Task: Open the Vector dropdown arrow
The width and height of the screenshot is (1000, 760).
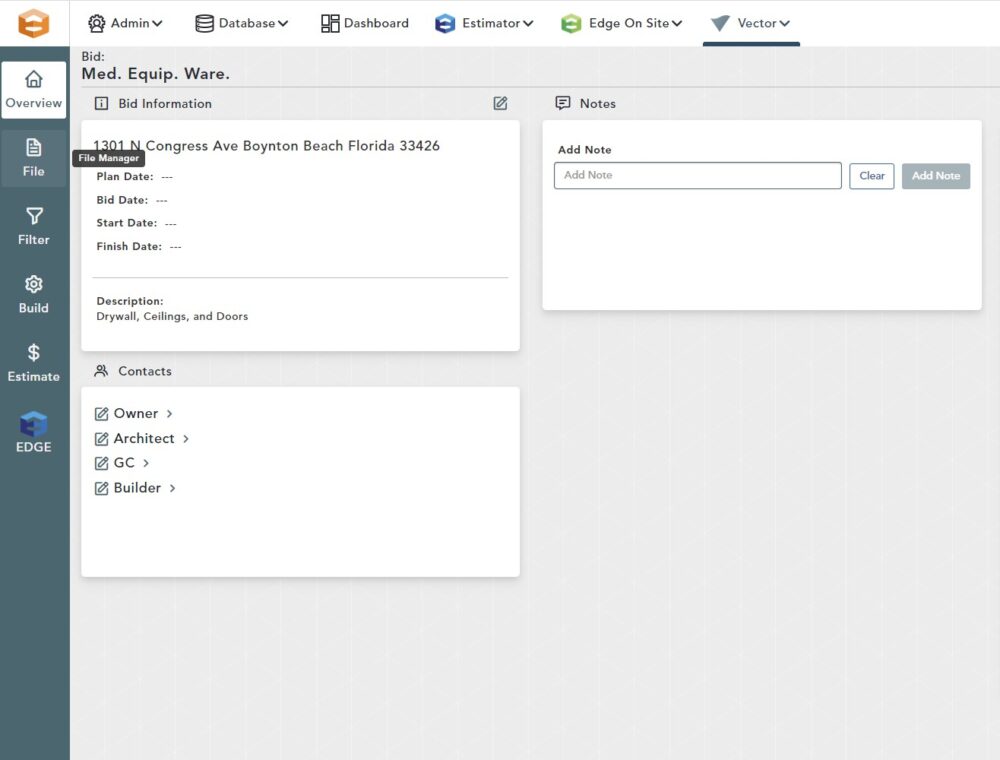Action: click(784, 24)
